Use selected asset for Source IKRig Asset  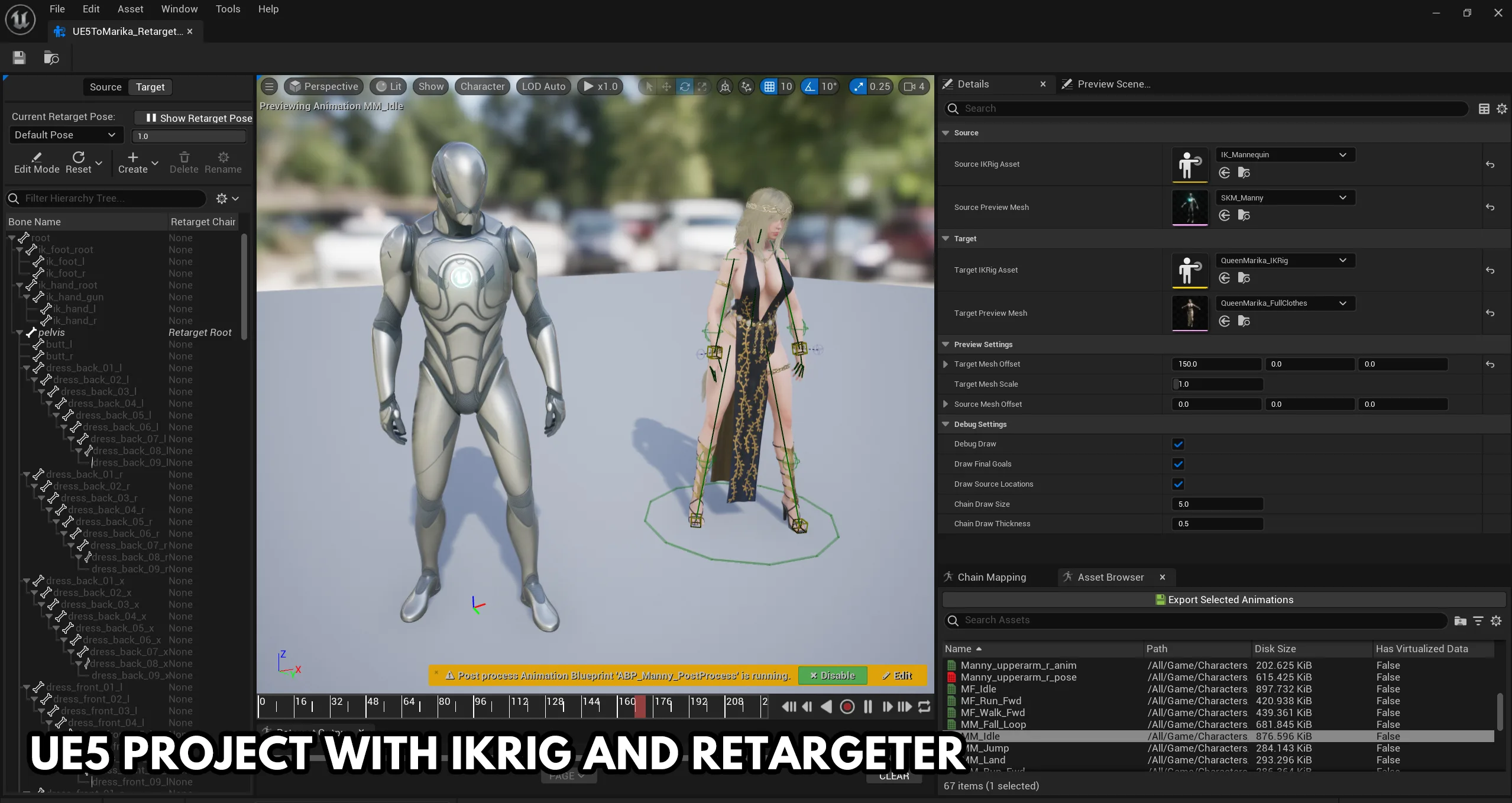coord(1225,173)
